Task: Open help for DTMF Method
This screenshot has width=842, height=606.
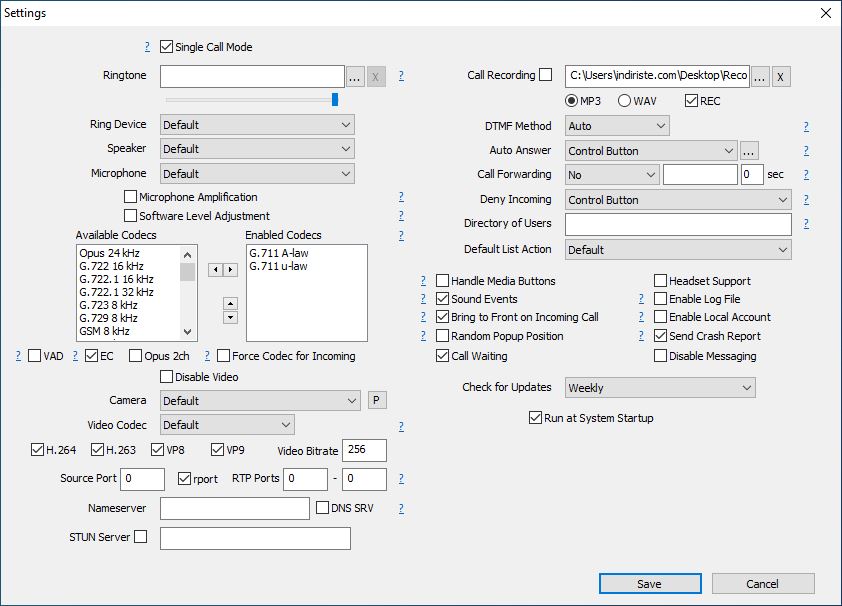Action: click(806, 127)
